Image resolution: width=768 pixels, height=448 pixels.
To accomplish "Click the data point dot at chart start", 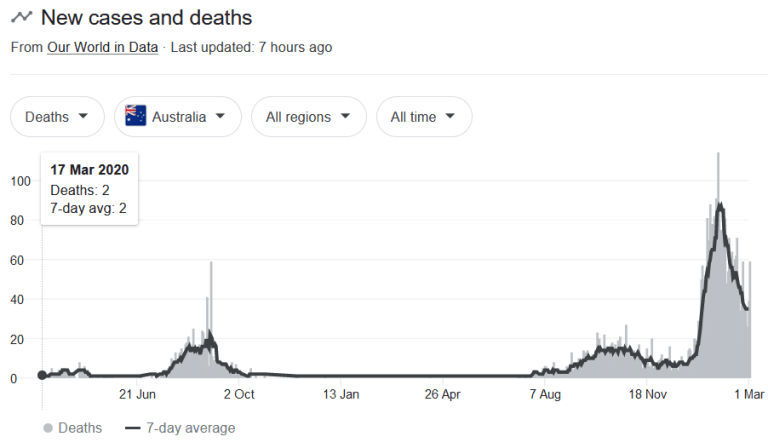I will 41,375.
